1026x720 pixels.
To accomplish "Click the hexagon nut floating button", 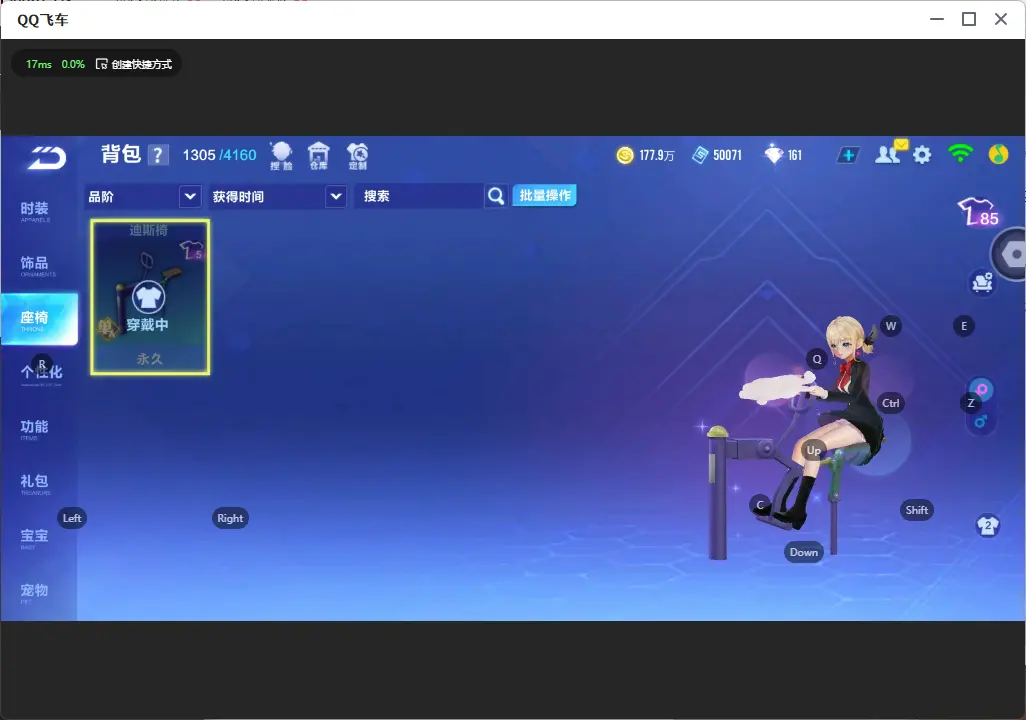I will pyautogui.click(x=1011, y=254).
